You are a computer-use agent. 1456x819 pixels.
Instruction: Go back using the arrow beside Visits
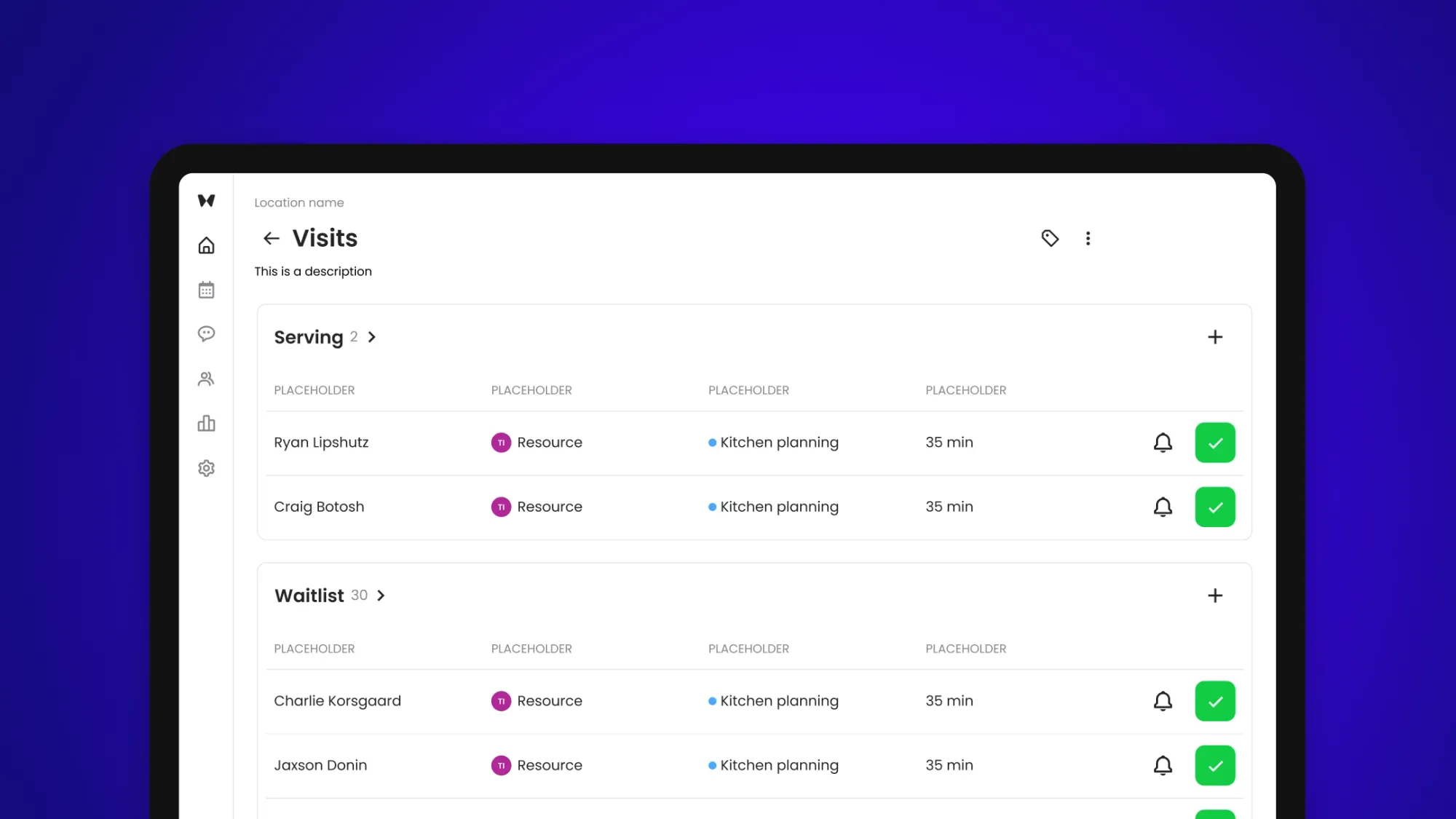coord(272,238)
